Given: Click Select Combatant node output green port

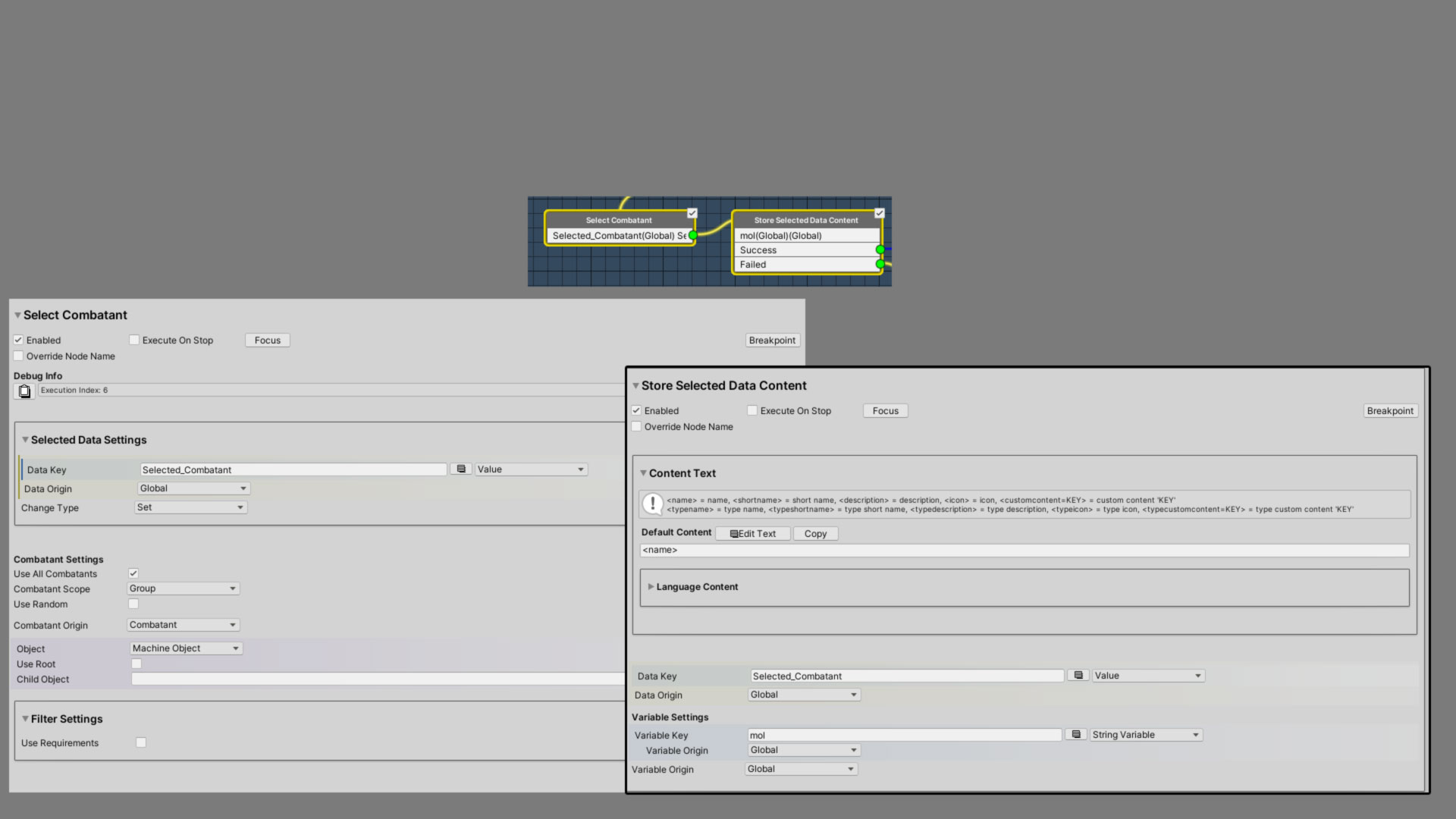Looking at the screenshot, I should click(692, 236).
